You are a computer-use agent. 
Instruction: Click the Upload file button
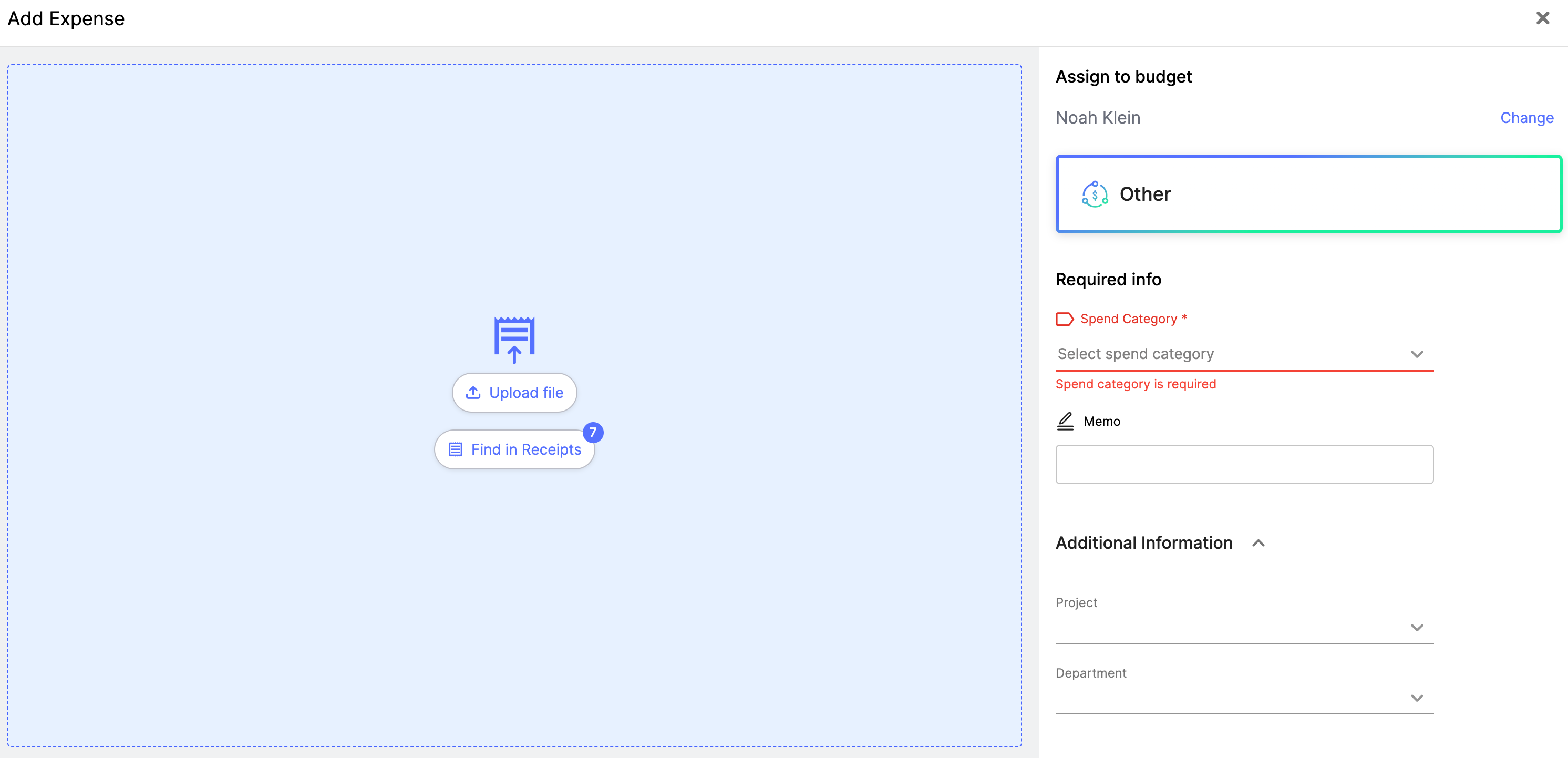tap(514, 393)
